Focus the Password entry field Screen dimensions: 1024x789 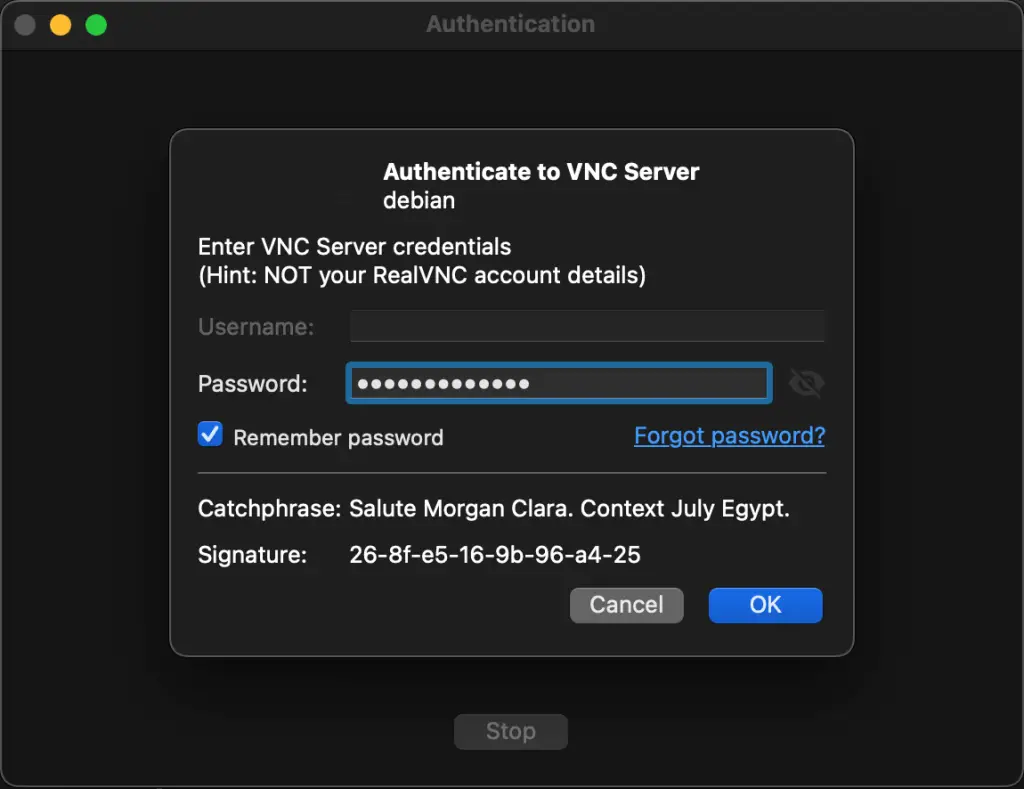558,383
